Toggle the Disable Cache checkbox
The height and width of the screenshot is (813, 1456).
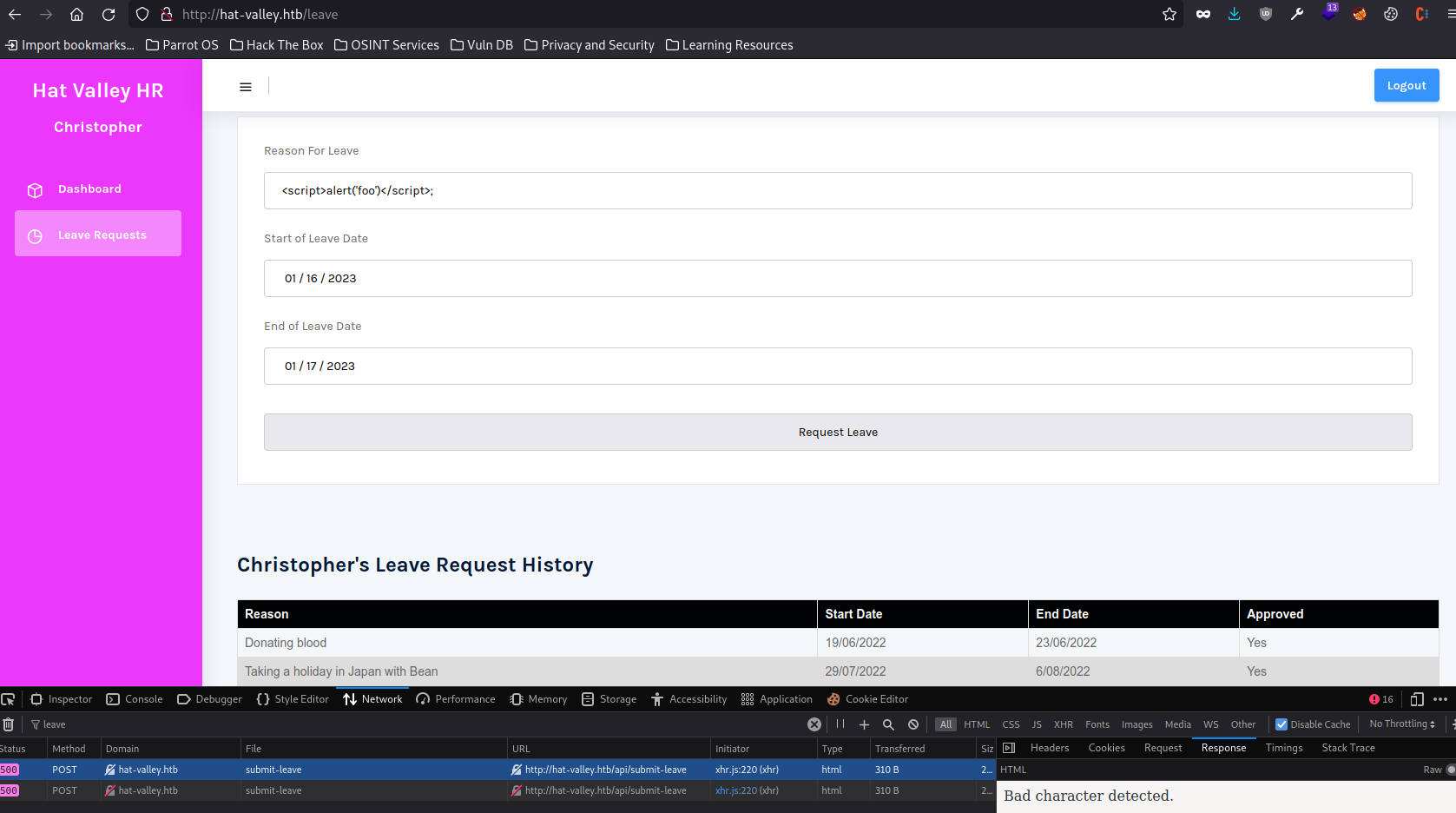1281,724
